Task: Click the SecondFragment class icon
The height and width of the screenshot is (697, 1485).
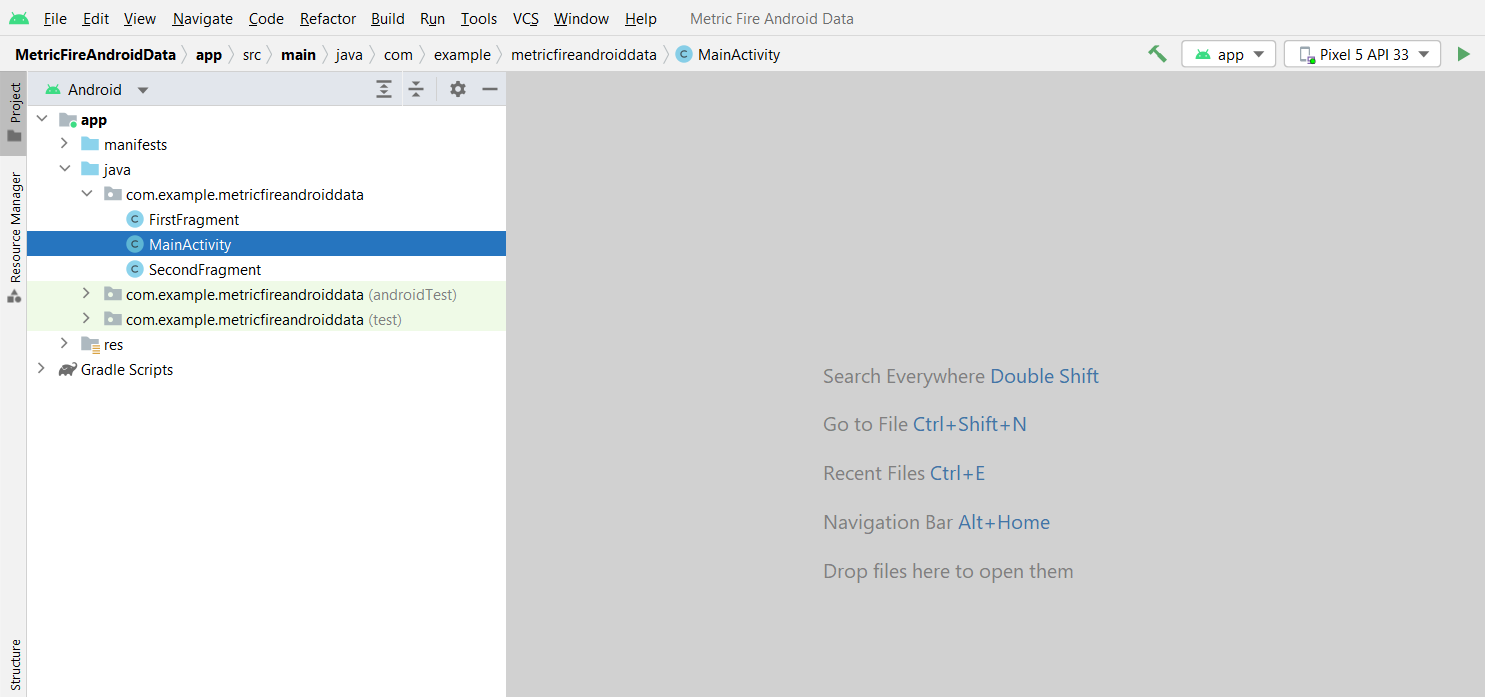Action: click(135, 269)
